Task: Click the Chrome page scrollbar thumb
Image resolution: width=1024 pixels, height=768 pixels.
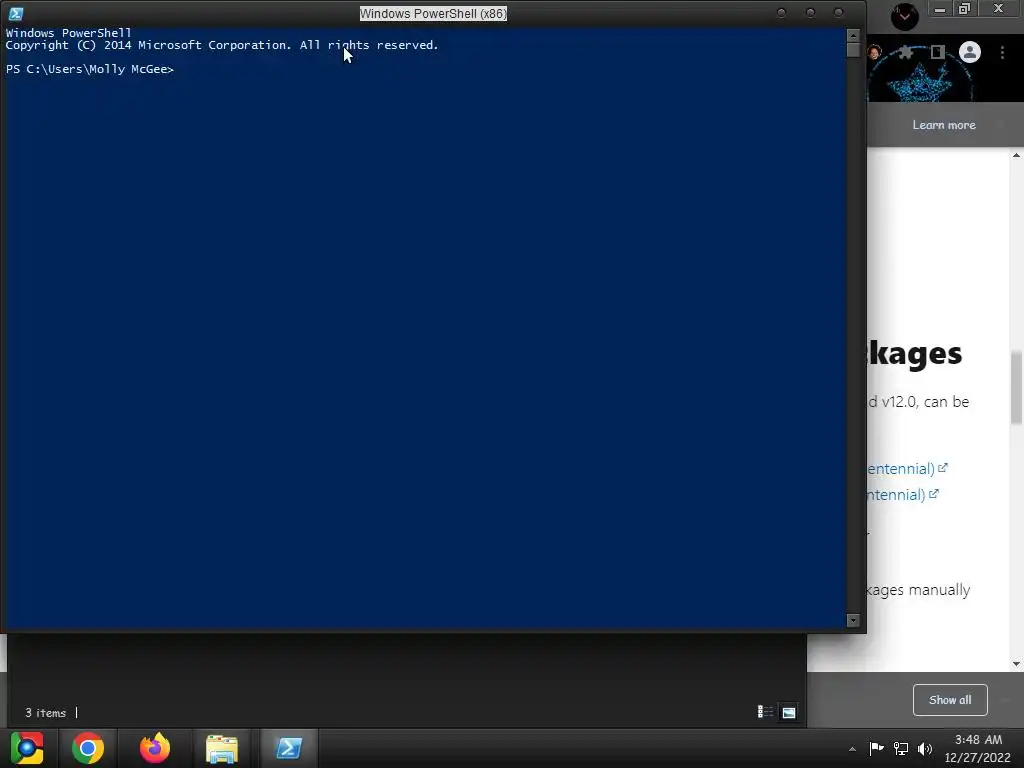Action: coord(1016,387)
